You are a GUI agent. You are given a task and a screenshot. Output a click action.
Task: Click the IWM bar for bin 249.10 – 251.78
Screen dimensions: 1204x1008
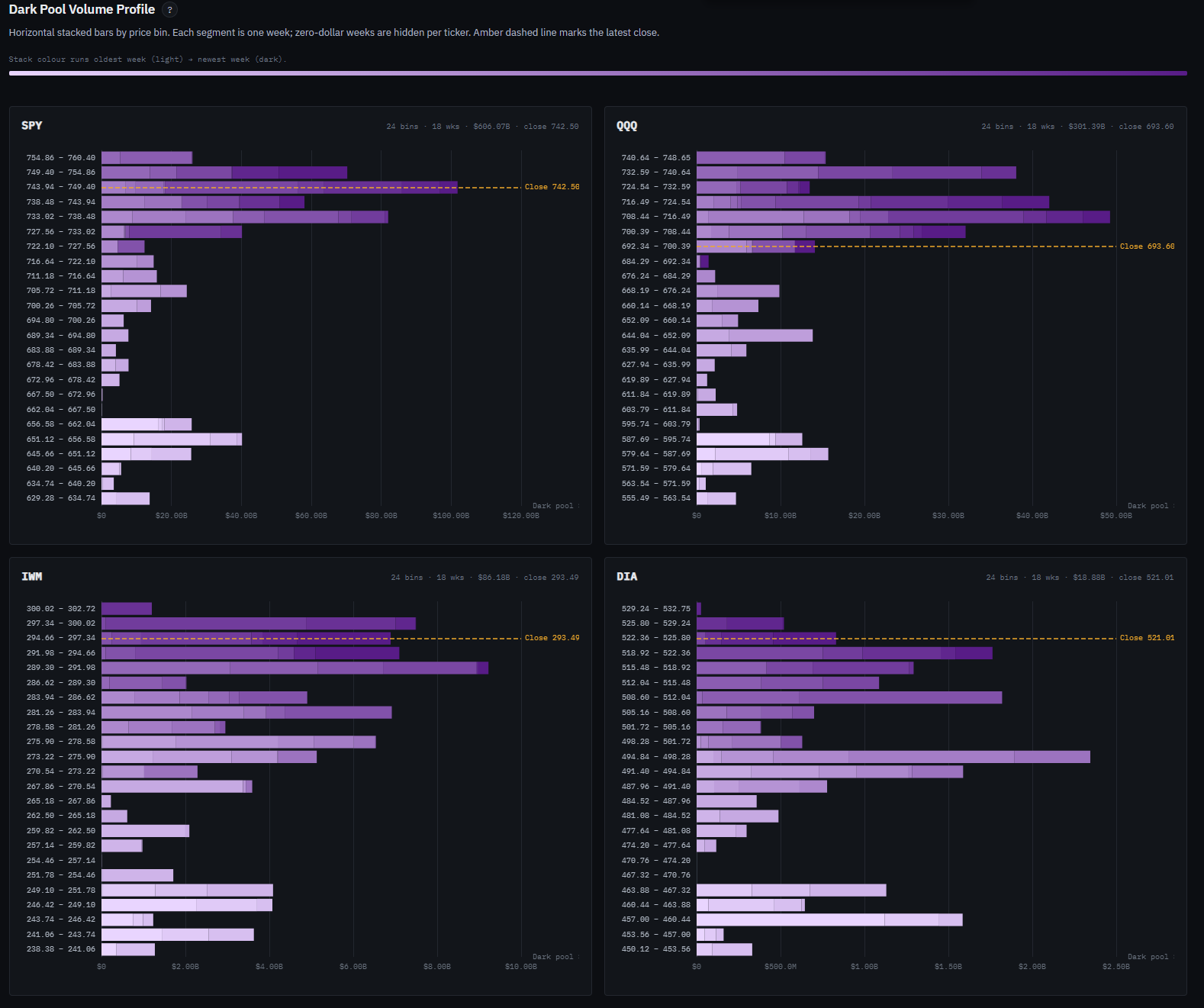(x=187, y=890)
